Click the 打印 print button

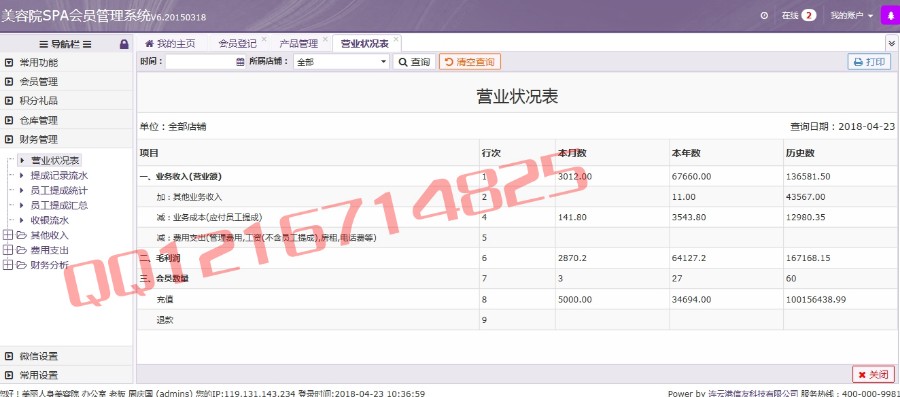pos(869,62)
